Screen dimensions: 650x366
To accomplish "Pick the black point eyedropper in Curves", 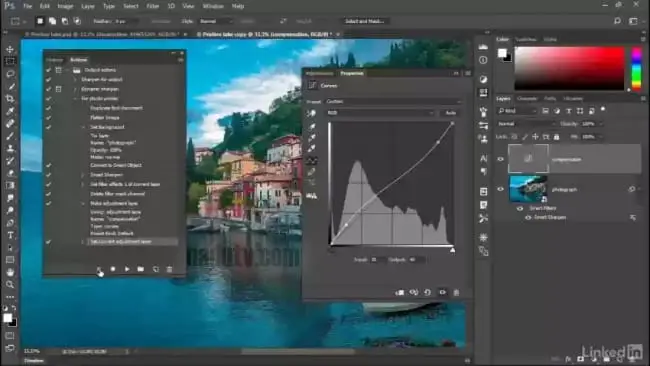I will (311, 126).
